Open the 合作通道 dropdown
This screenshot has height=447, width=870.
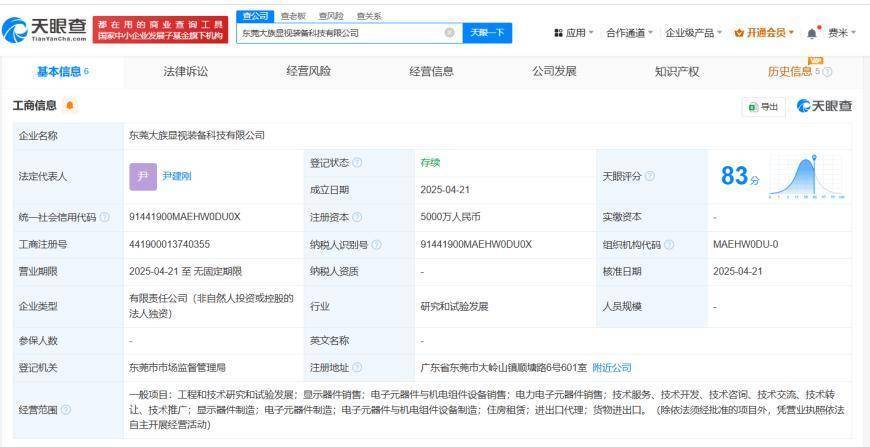coord(630,33)
